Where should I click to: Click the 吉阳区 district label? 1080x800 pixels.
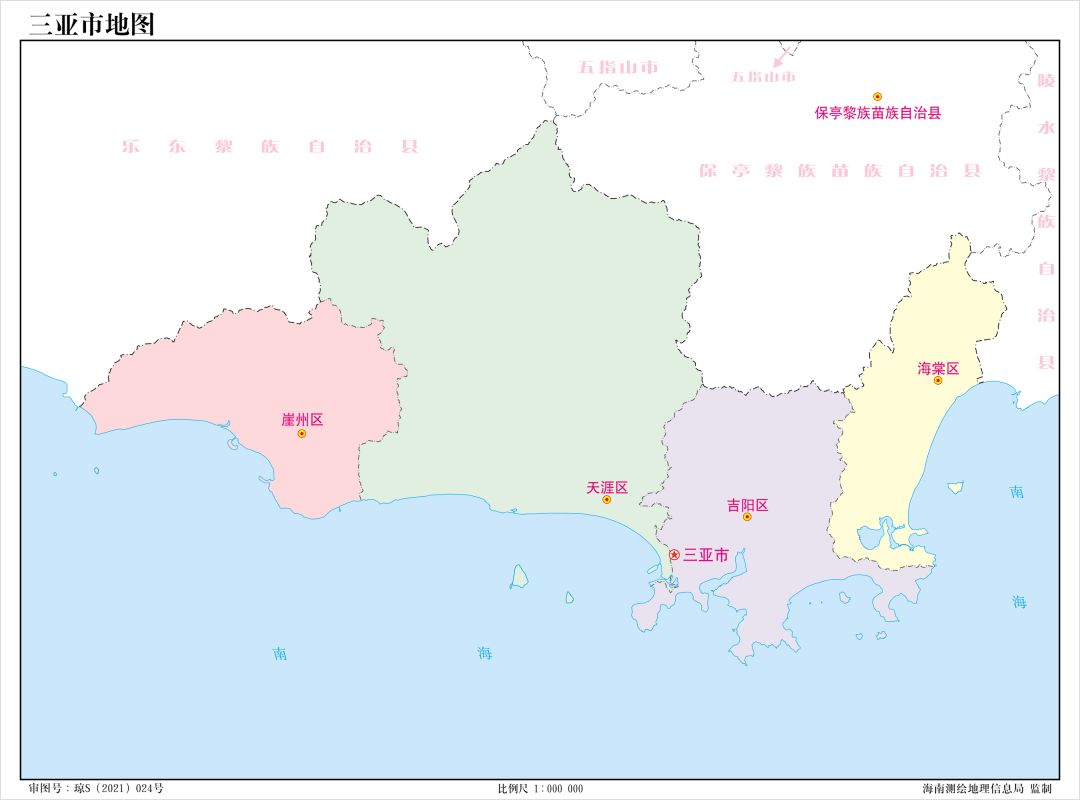click(x=747, y=505)
